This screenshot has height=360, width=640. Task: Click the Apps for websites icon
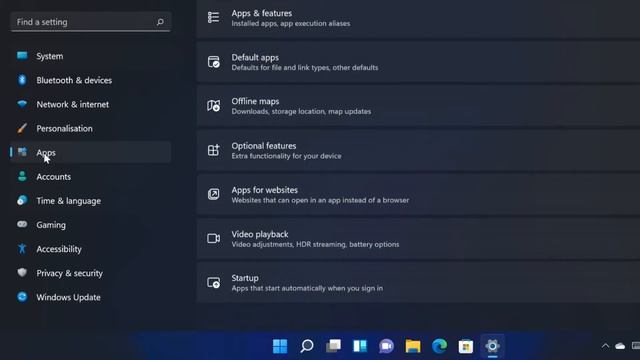point(213,194)
